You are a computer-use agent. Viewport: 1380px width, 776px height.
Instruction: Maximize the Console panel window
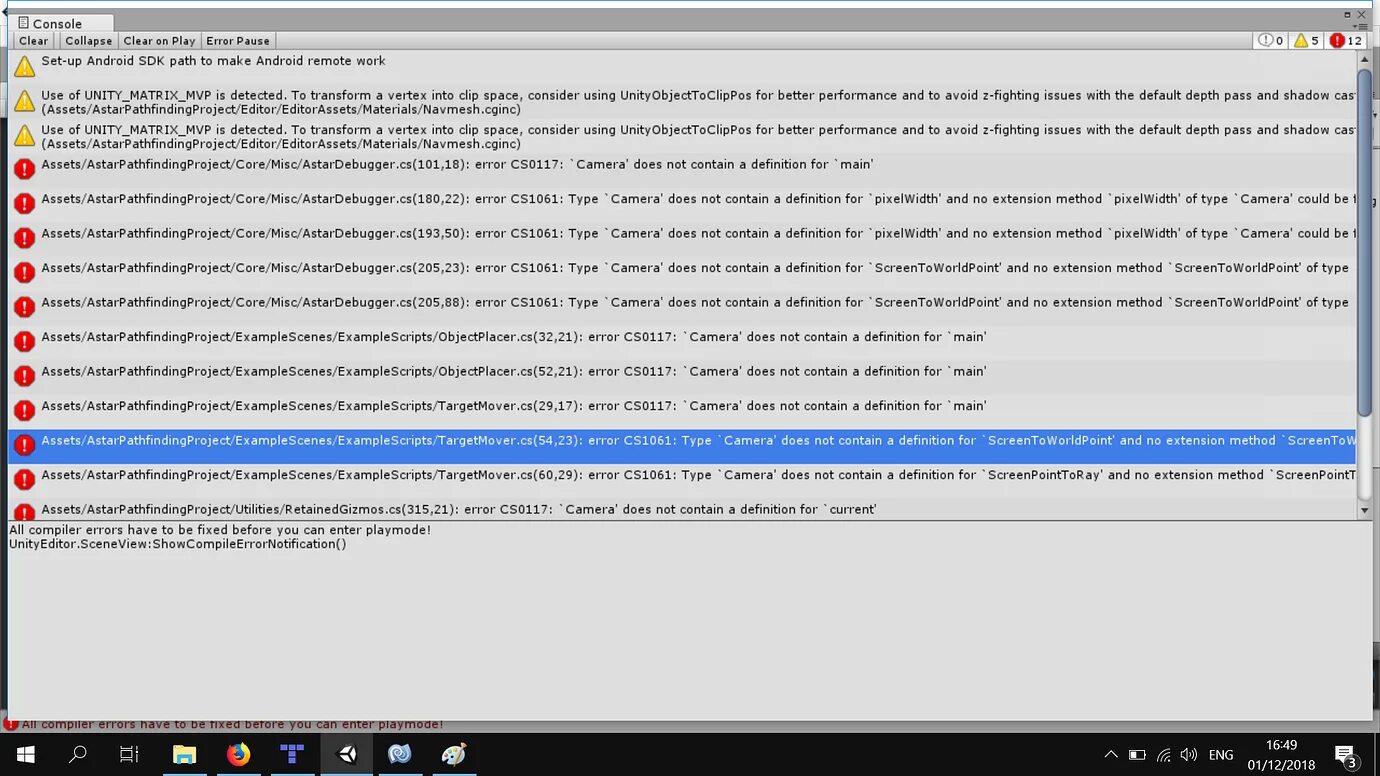[x=1347, y=14]
